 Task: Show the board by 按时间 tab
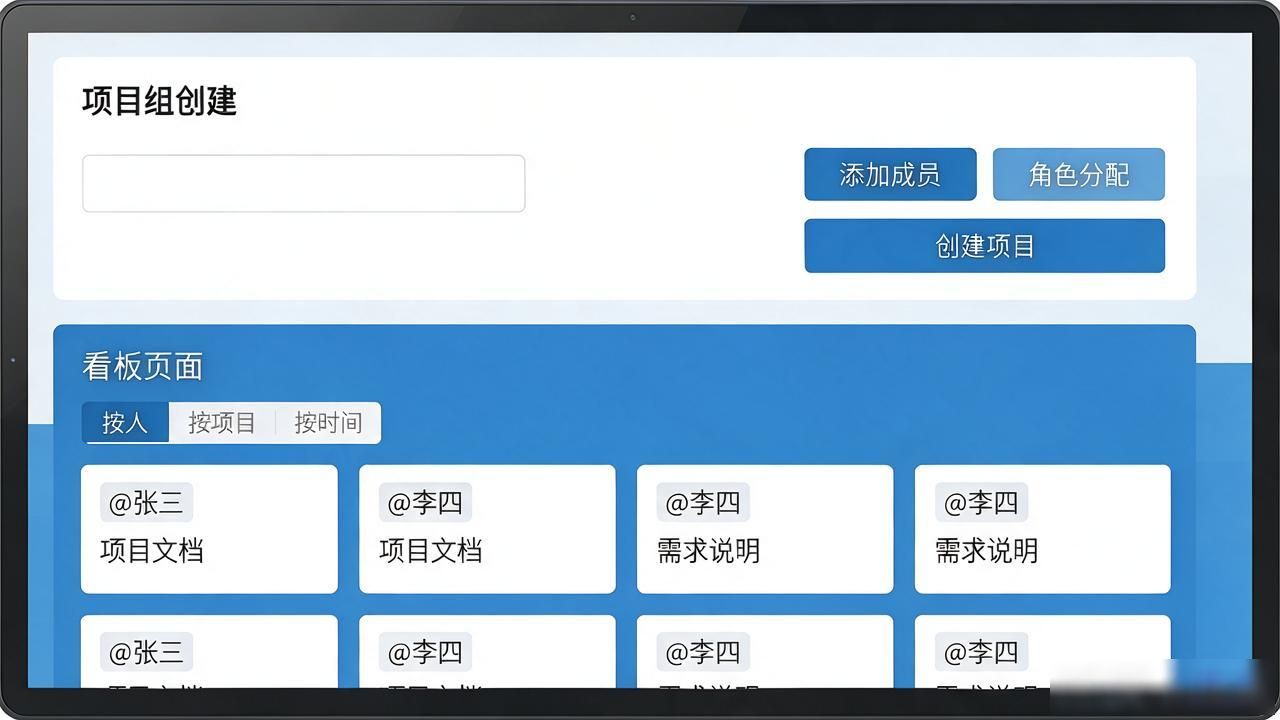tap(328, 423)
